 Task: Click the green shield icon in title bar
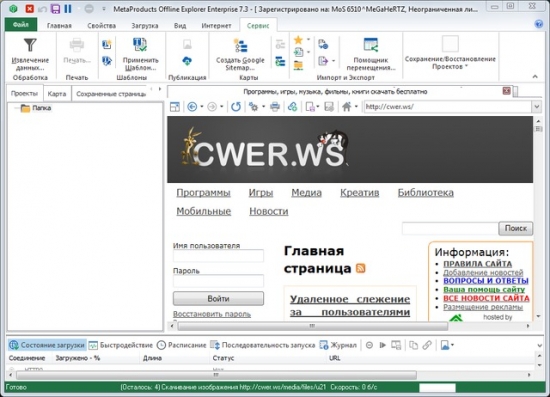13,8
